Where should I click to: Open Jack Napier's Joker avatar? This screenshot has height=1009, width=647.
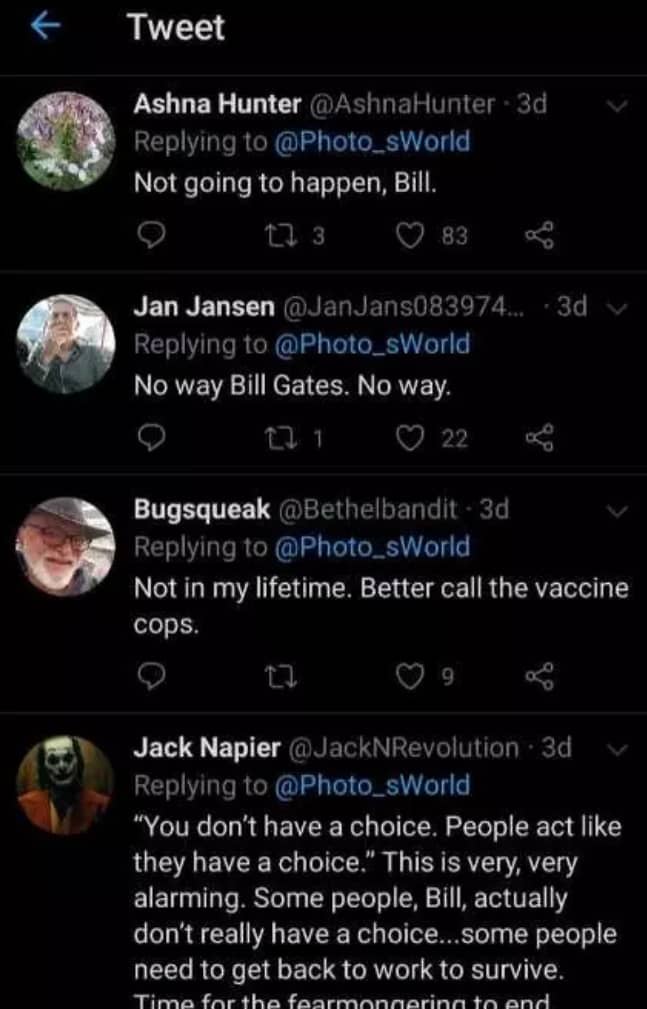click(66, 784)
